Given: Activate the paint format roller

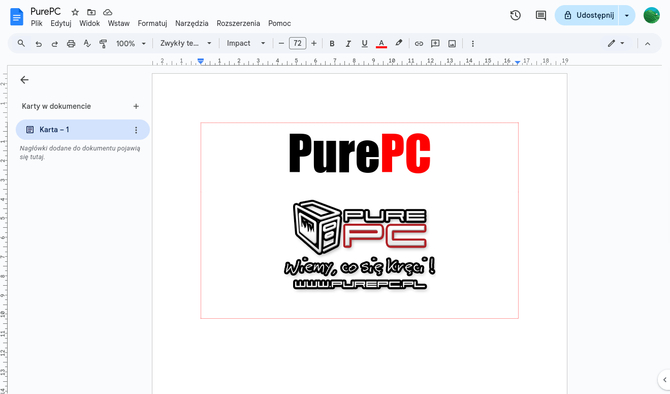Looking at the screenshot, I should tap(103, 44).
